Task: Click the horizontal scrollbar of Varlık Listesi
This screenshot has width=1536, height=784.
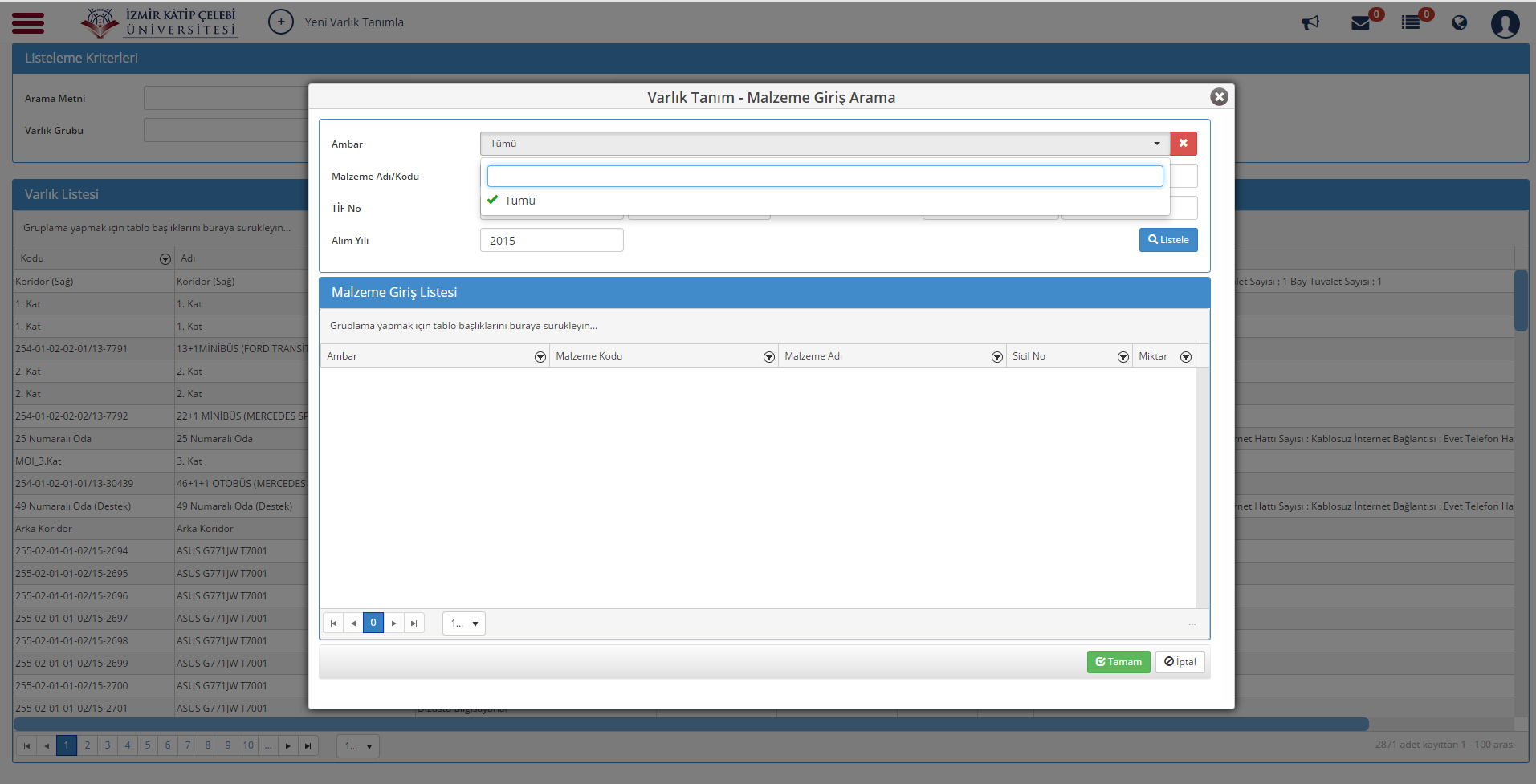Action: pos(691,725)
